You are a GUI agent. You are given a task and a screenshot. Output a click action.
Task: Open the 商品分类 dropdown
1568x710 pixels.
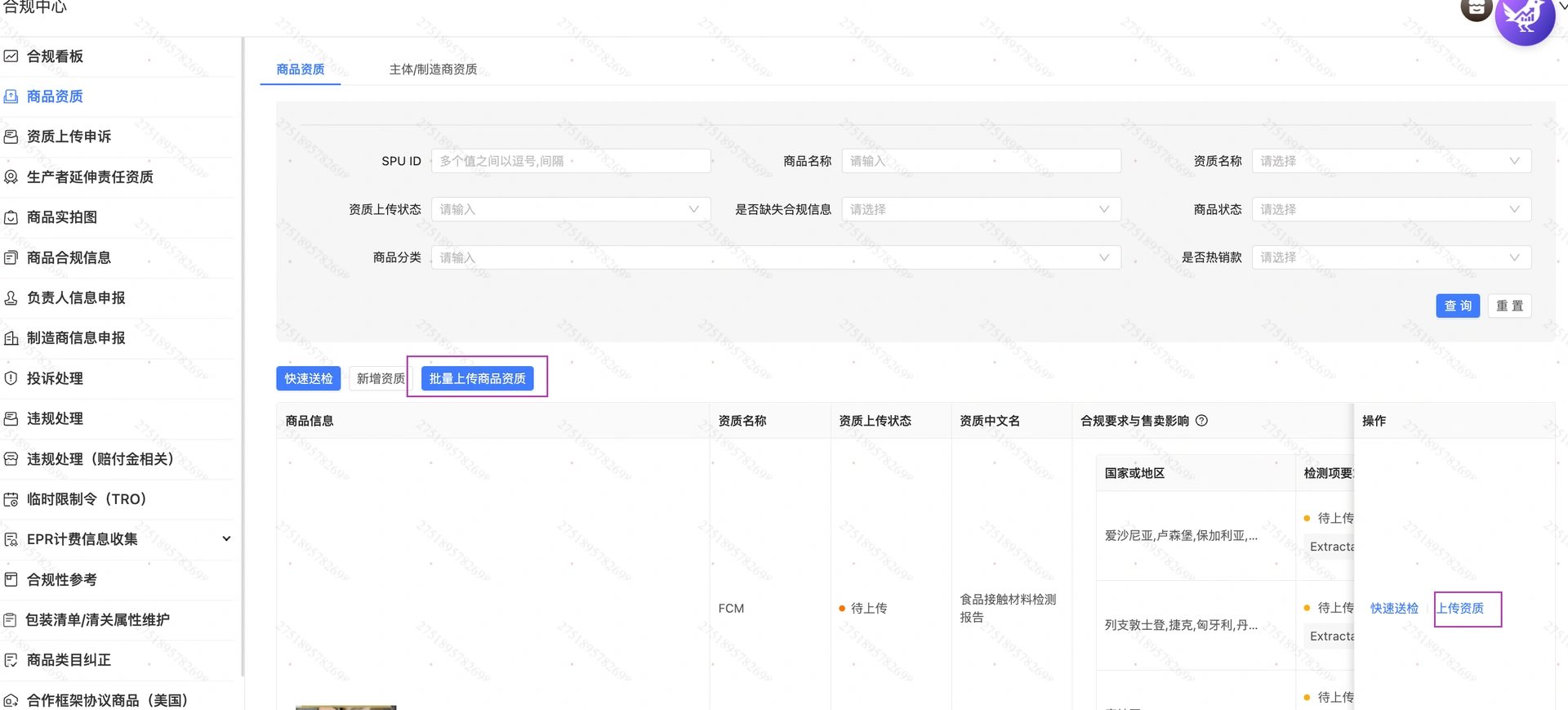[x=776, y=257]
